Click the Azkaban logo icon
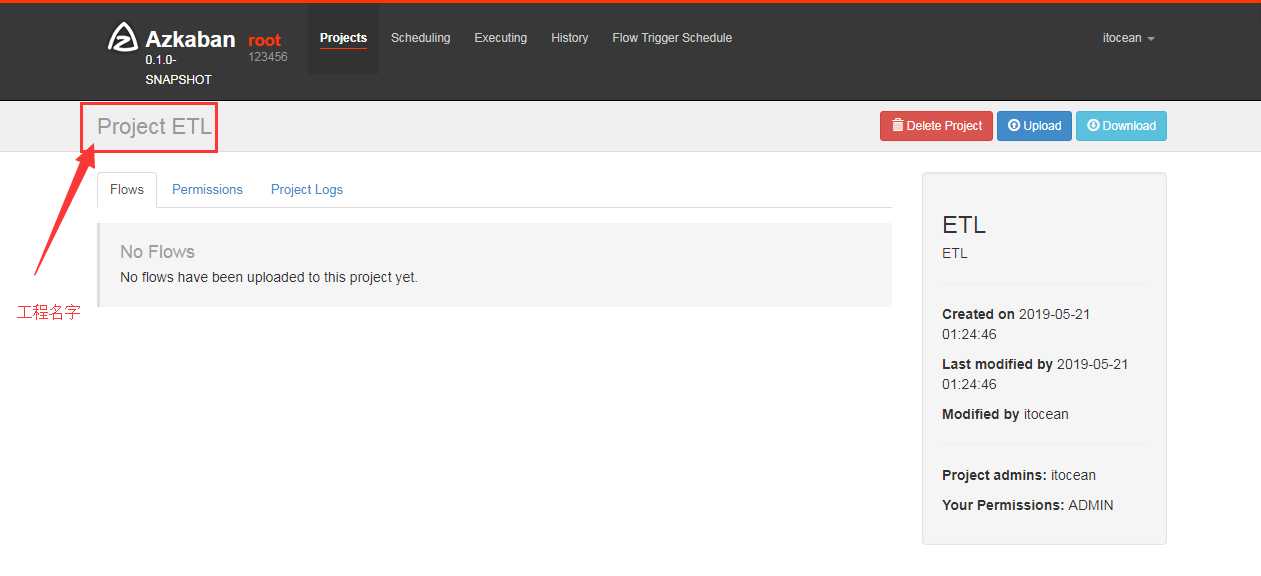 123,37
